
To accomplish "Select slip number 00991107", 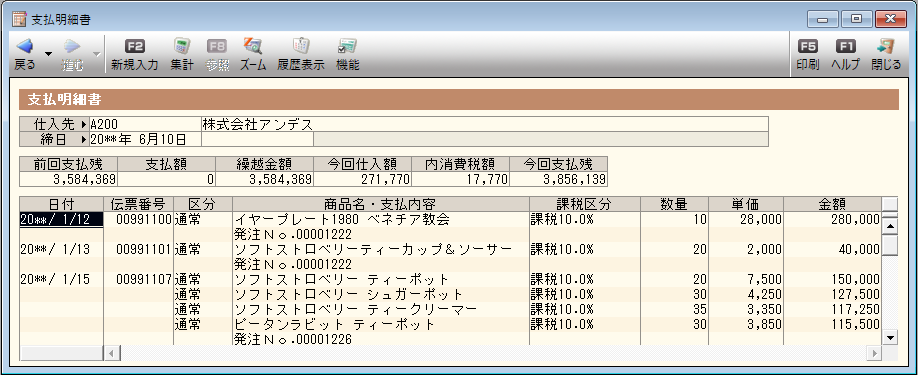I will coord(139,279).
